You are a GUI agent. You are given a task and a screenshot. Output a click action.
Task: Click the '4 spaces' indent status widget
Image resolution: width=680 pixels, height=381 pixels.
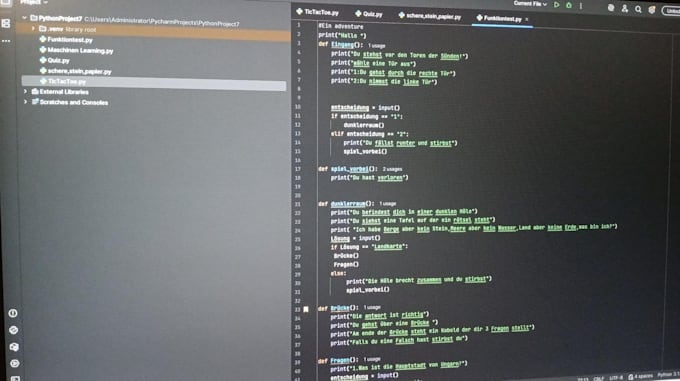643,376
